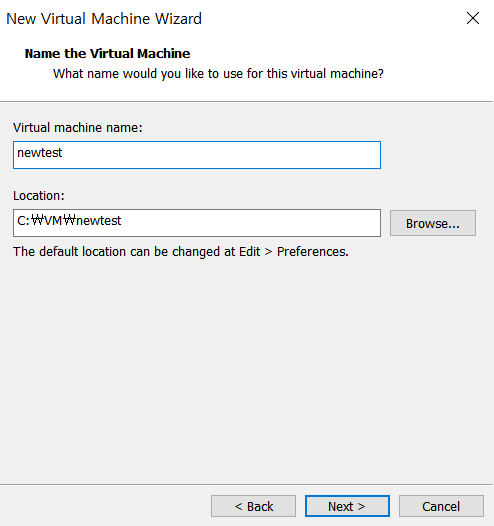Click the 'Virtual machine name:' label
Viewport: 494px width, 526px height.
(78, 127)
